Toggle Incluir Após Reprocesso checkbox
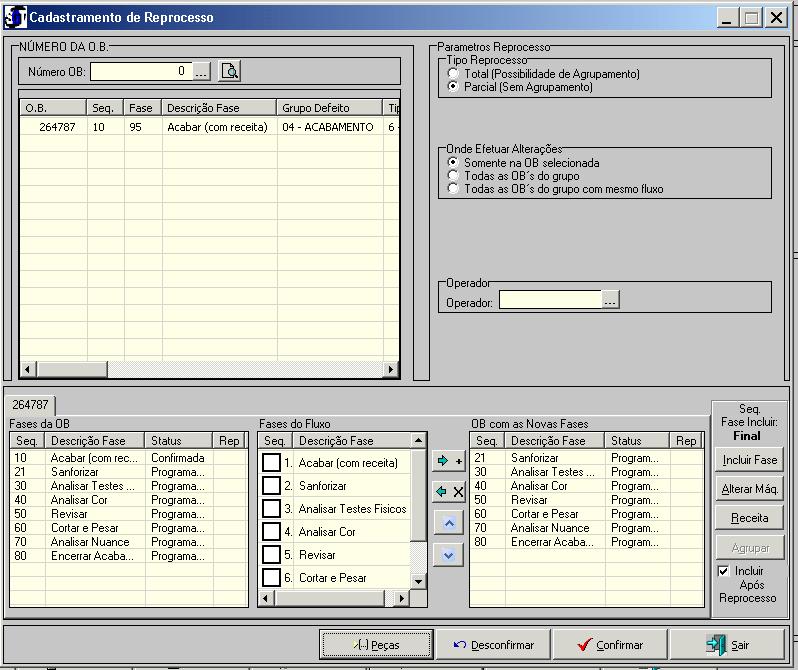This screenshot has height=670, width=798. tap(724, 571)
